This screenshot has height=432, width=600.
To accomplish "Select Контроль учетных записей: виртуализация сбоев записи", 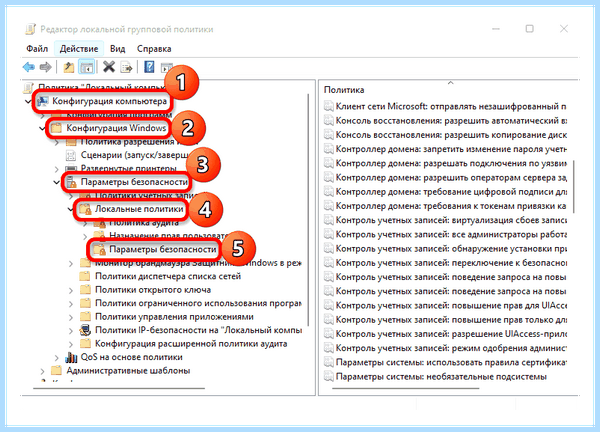I will pos(451,220).
